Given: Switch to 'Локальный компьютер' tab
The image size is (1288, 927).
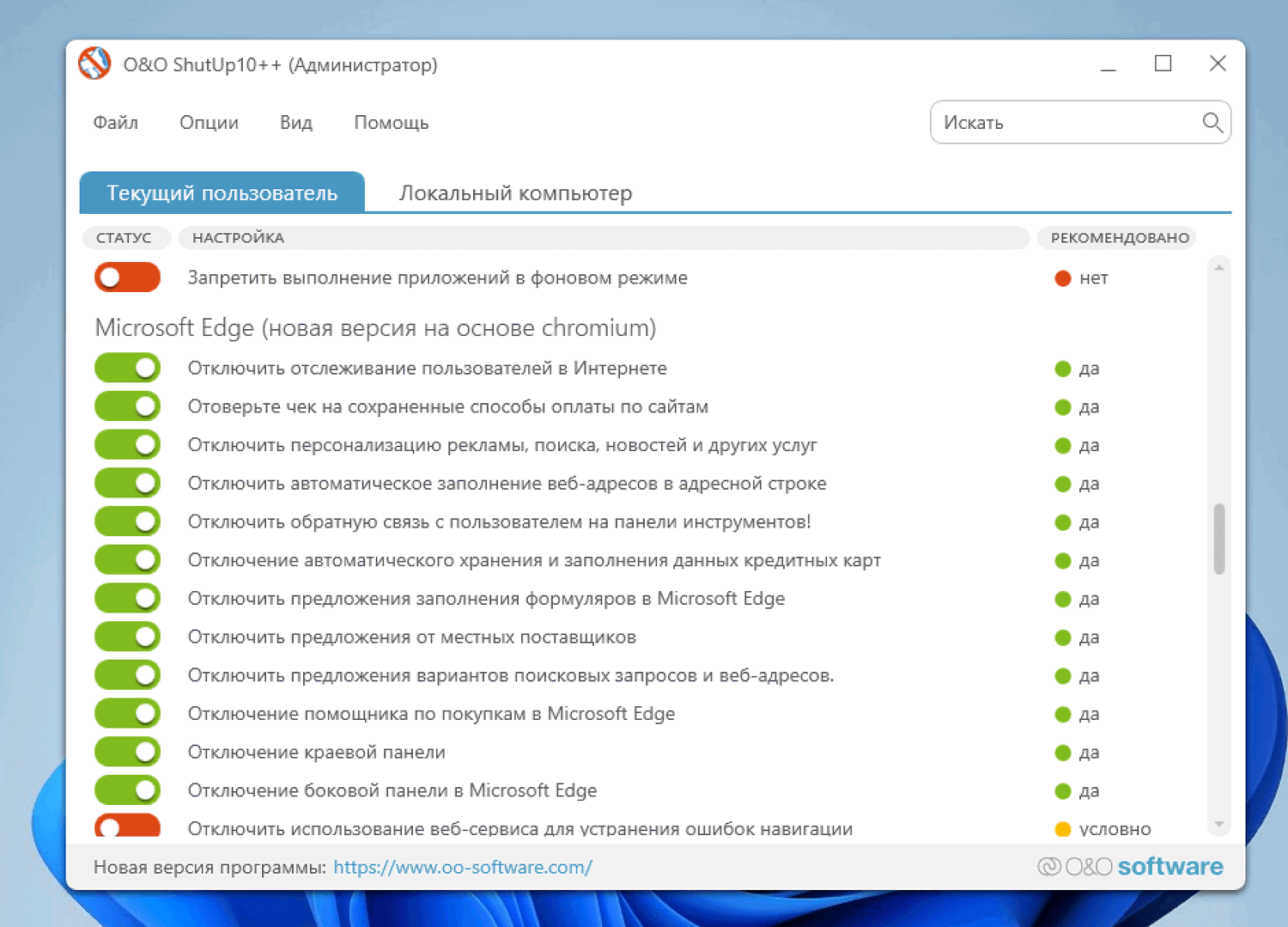Looking at the screenshot, I should point(515,193).
